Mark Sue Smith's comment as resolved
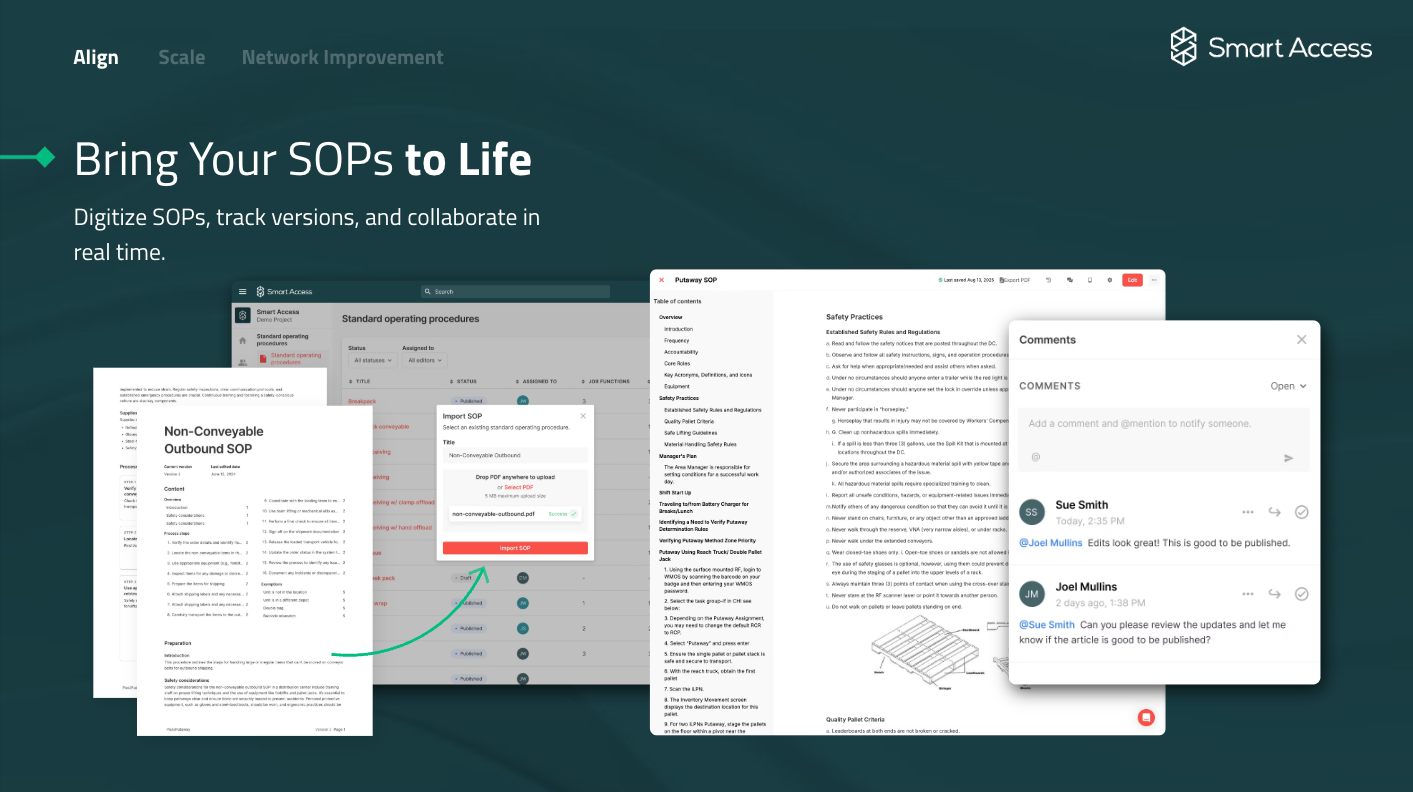The image size is (1413, 792). [x=1301, y=512]
